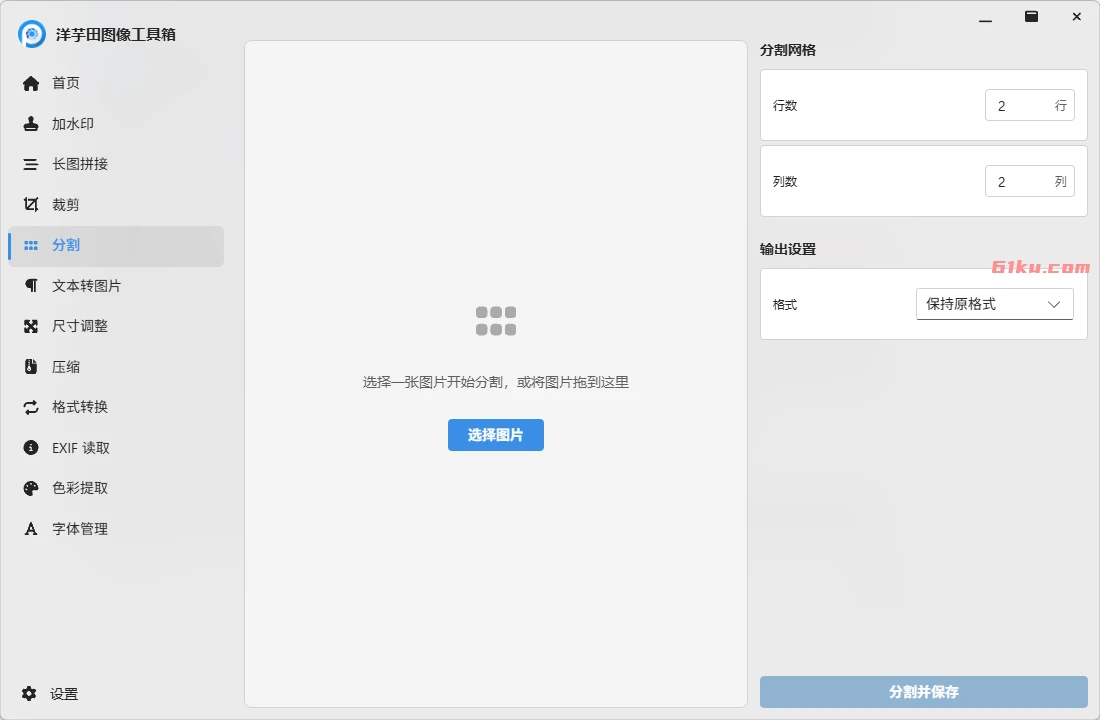Click the zip file icon for 压缩
This screenshot has width=1100, height=720.
[x=31, y=366]
